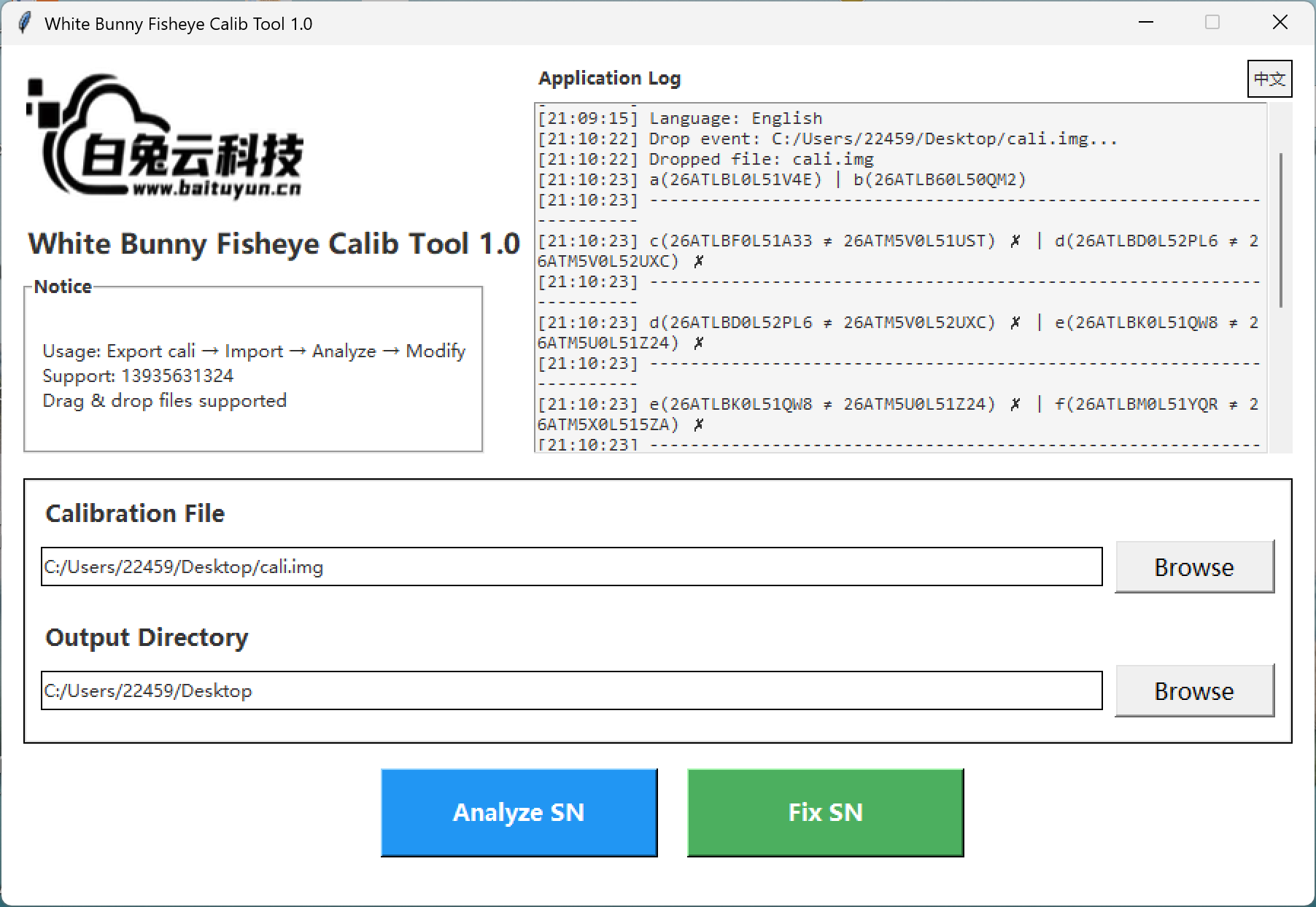The height and width of the screenshot is (907, 1316).
Task: Click 'Drag & drop files supported' text
Action: point(164,401)
